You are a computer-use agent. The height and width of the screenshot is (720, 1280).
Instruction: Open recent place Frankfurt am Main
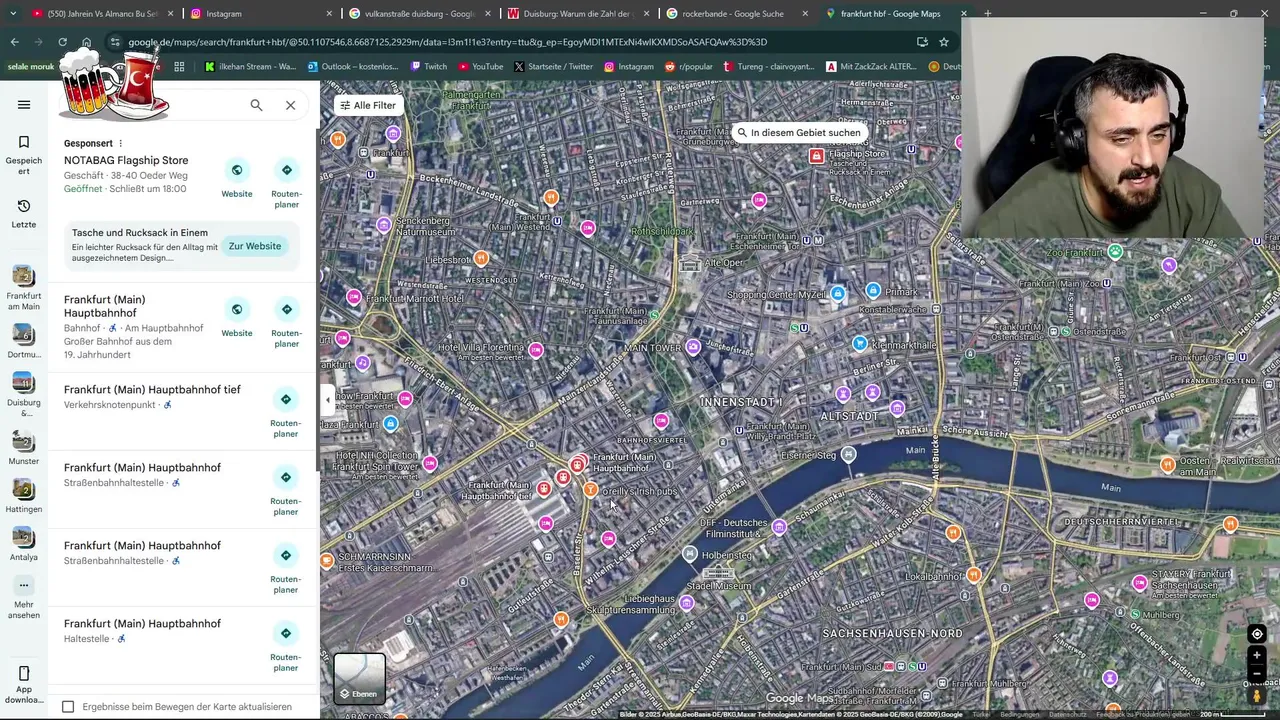point(24,288)
